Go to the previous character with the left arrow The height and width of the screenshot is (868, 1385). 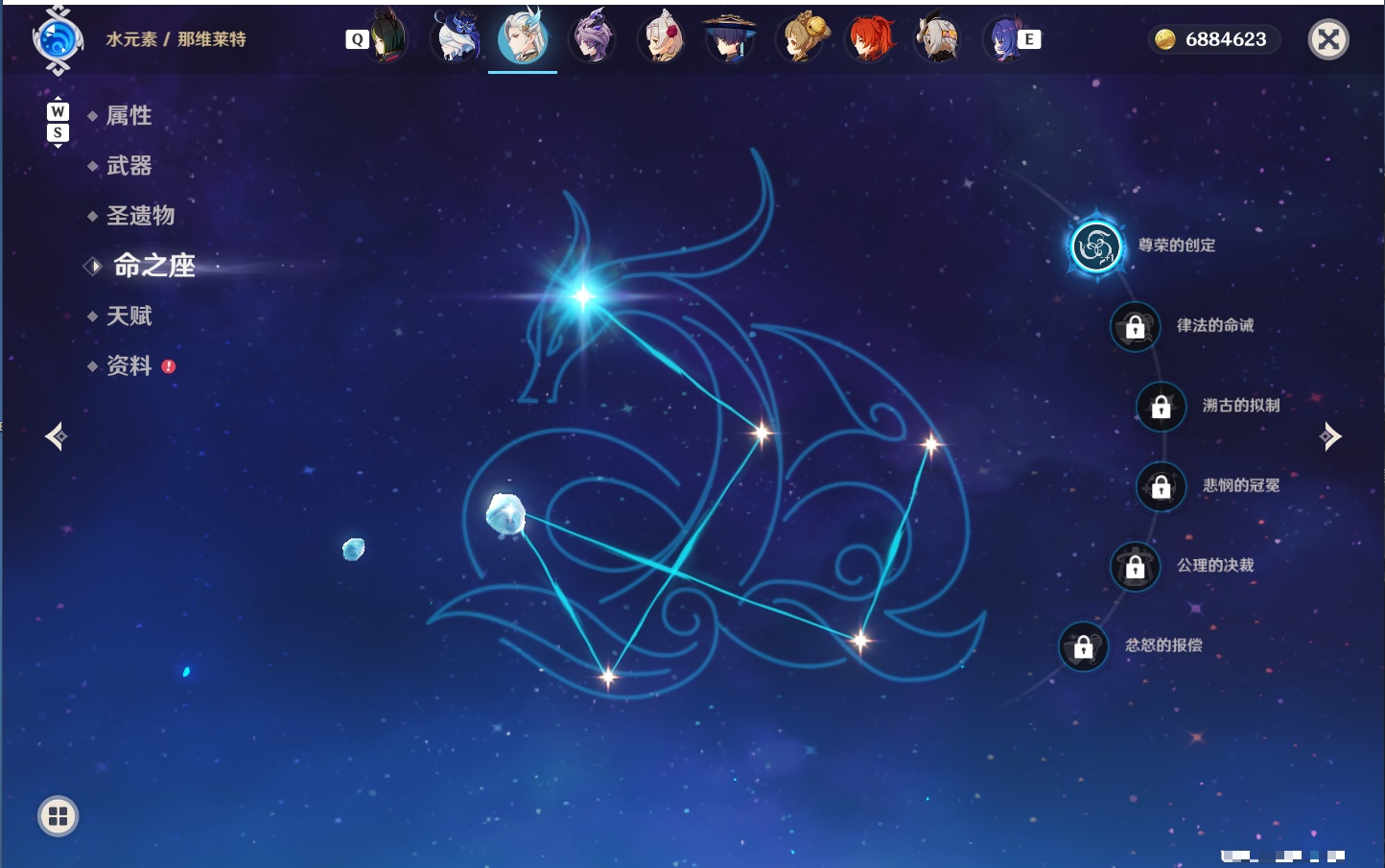(x=56, y=436)
